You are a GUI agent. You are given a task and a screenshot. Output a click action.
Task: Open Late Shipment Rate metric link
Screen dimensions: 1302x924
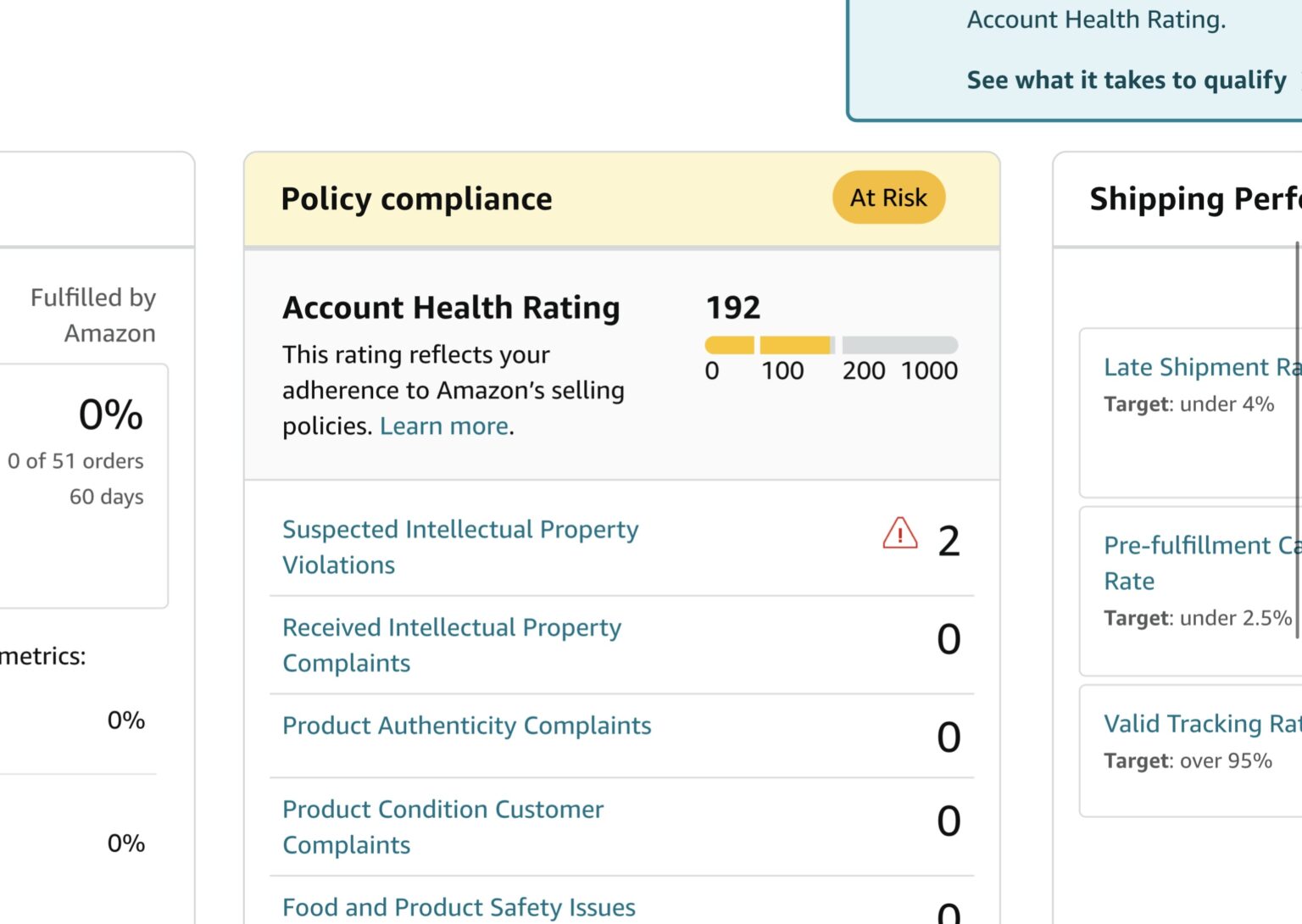1203,367
